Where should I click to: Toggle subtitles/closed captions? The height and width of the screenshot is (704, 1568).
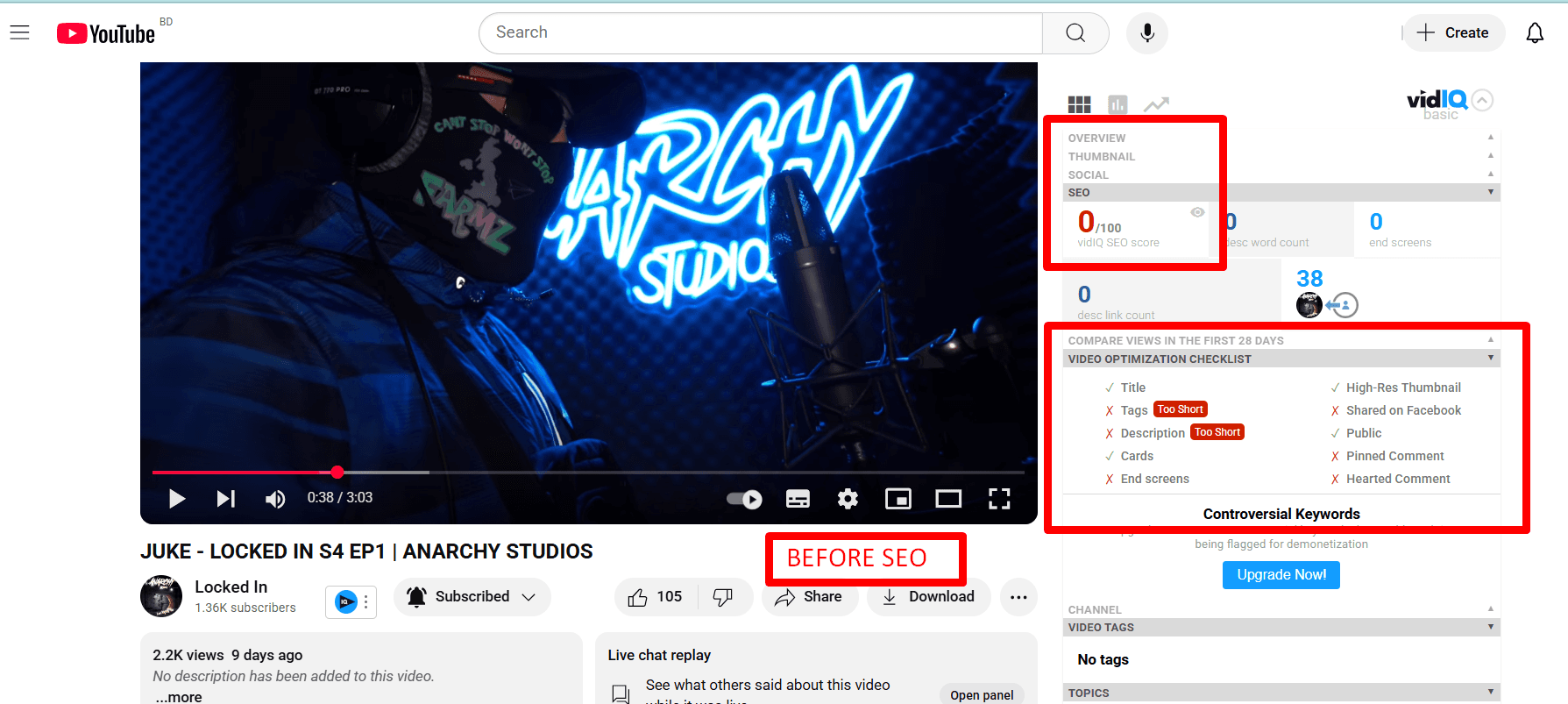(x=798, y=499)
